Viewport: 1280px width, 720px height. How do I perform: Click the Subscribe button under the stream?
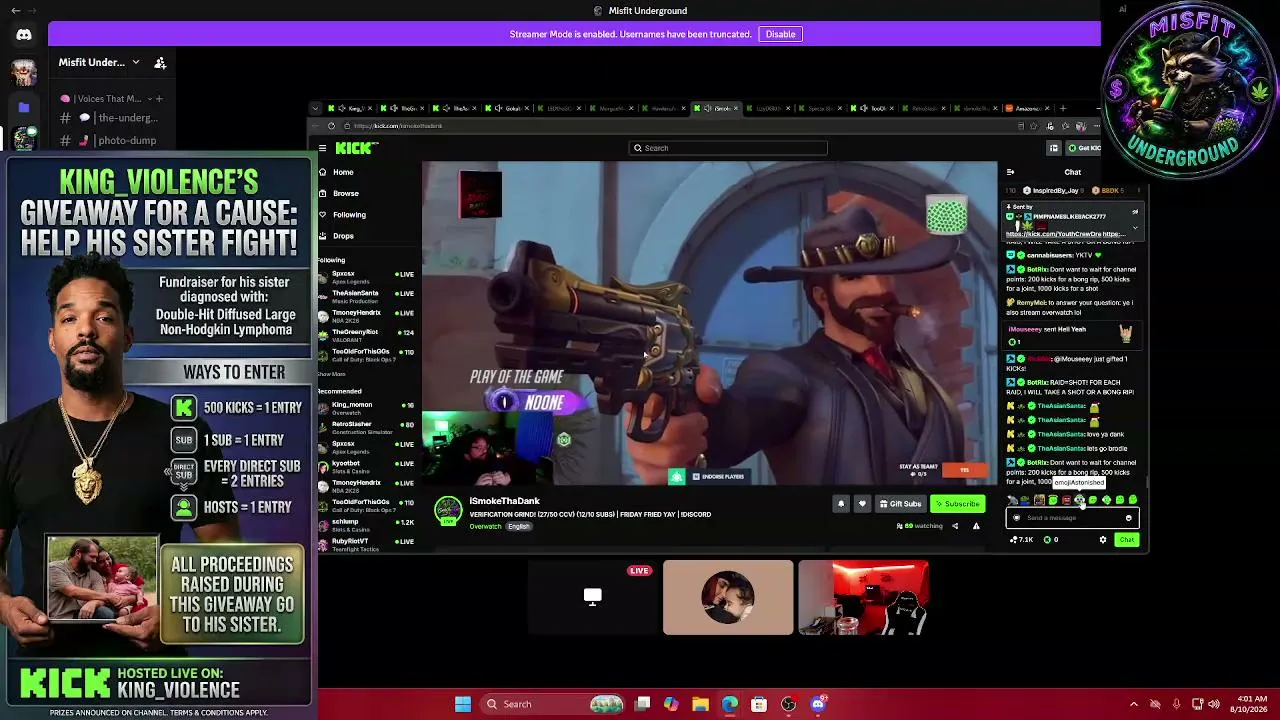[x=958, y=504]
